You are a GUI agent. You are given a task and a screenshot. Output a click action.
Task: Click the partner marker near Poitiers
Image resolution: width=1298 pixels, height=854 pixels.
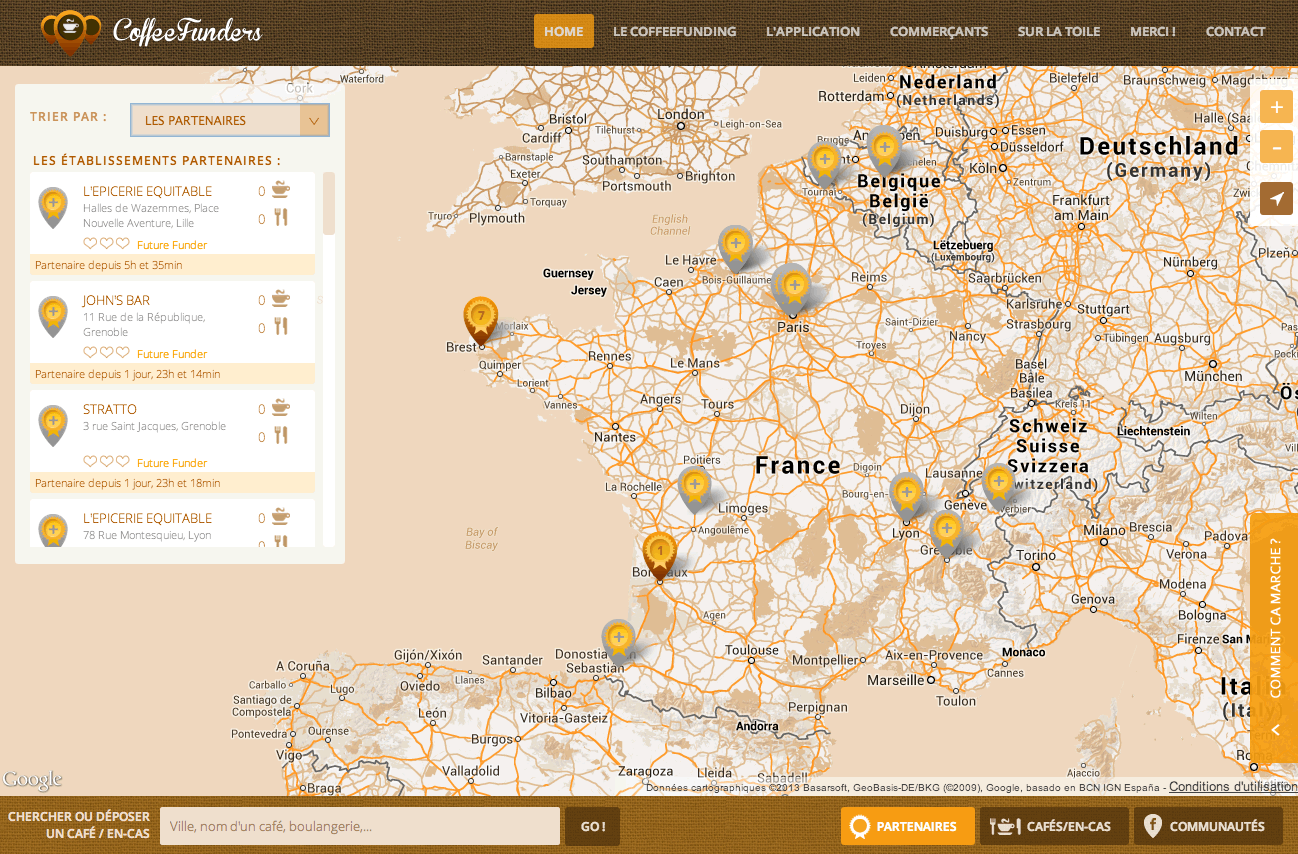(695, 490)
